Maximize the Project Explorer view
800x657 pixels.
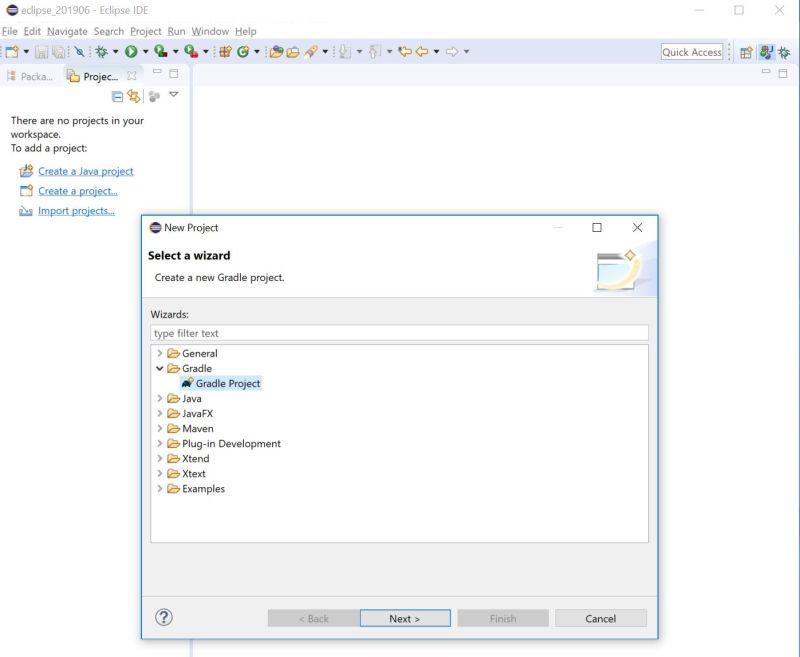click(174, 73)
